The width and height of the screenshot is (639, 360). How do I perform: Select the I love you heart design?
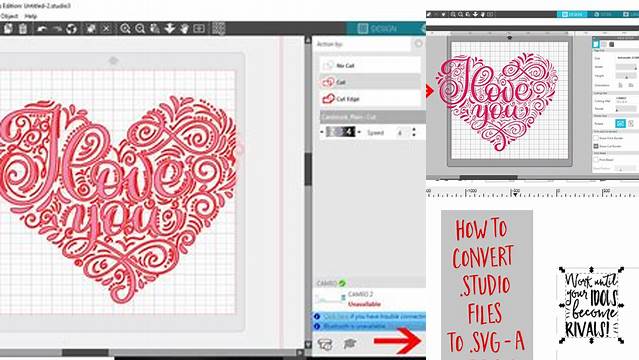tap(118, 200)
